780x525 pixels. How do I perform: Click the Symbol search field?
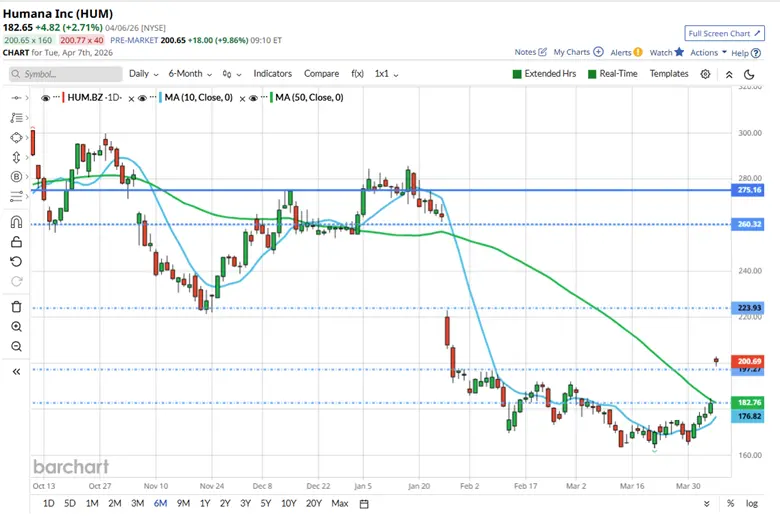click(66, 74)
